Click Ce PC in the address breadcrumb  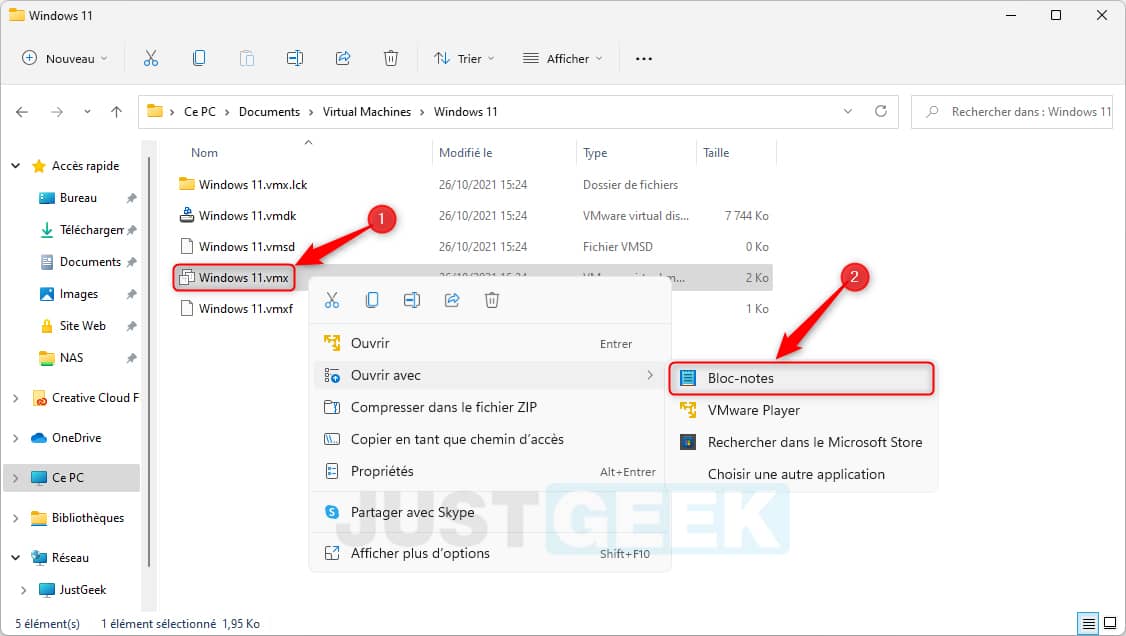[x=200, y=112]
